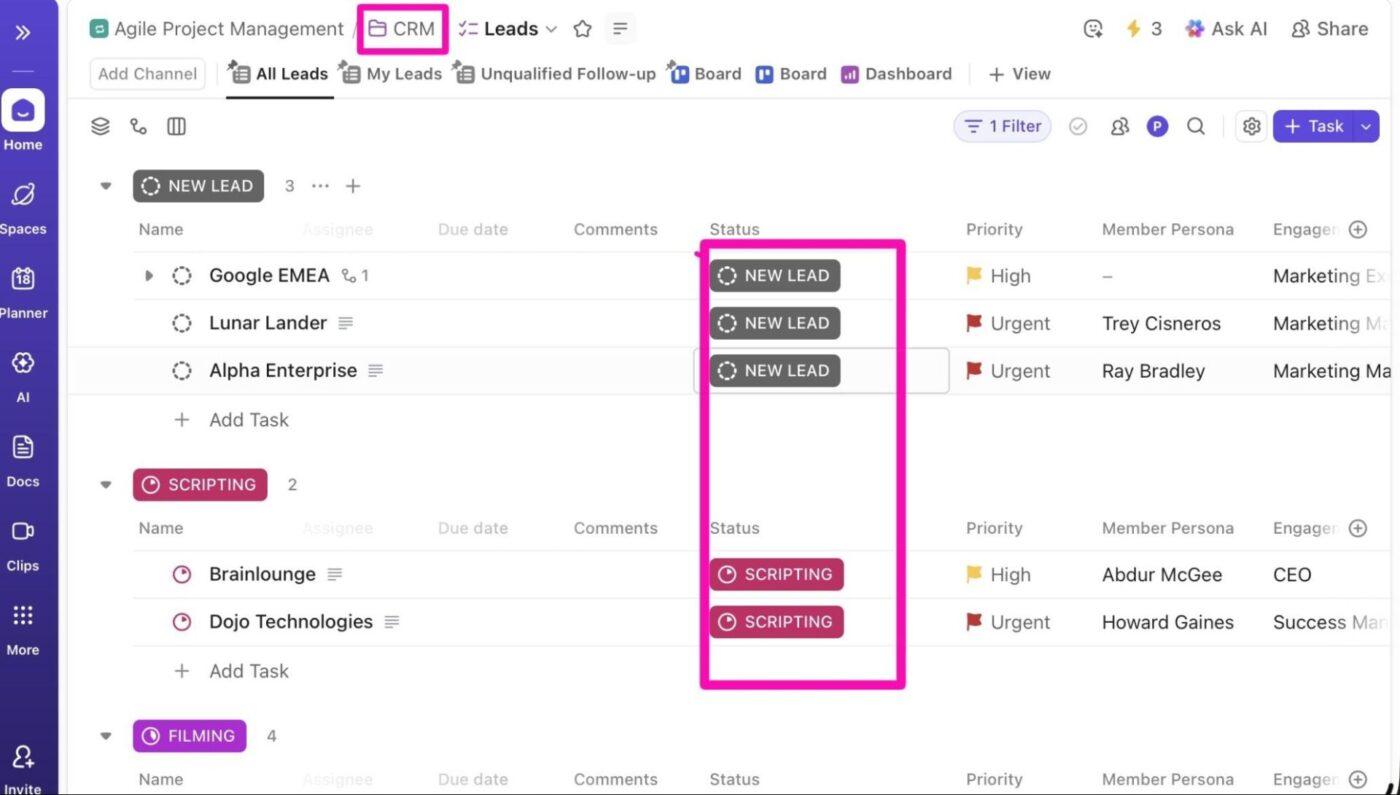Expand the Google EMEA subtasks
Viewport: 1400px width, 795px height.
tap(148, 275)
